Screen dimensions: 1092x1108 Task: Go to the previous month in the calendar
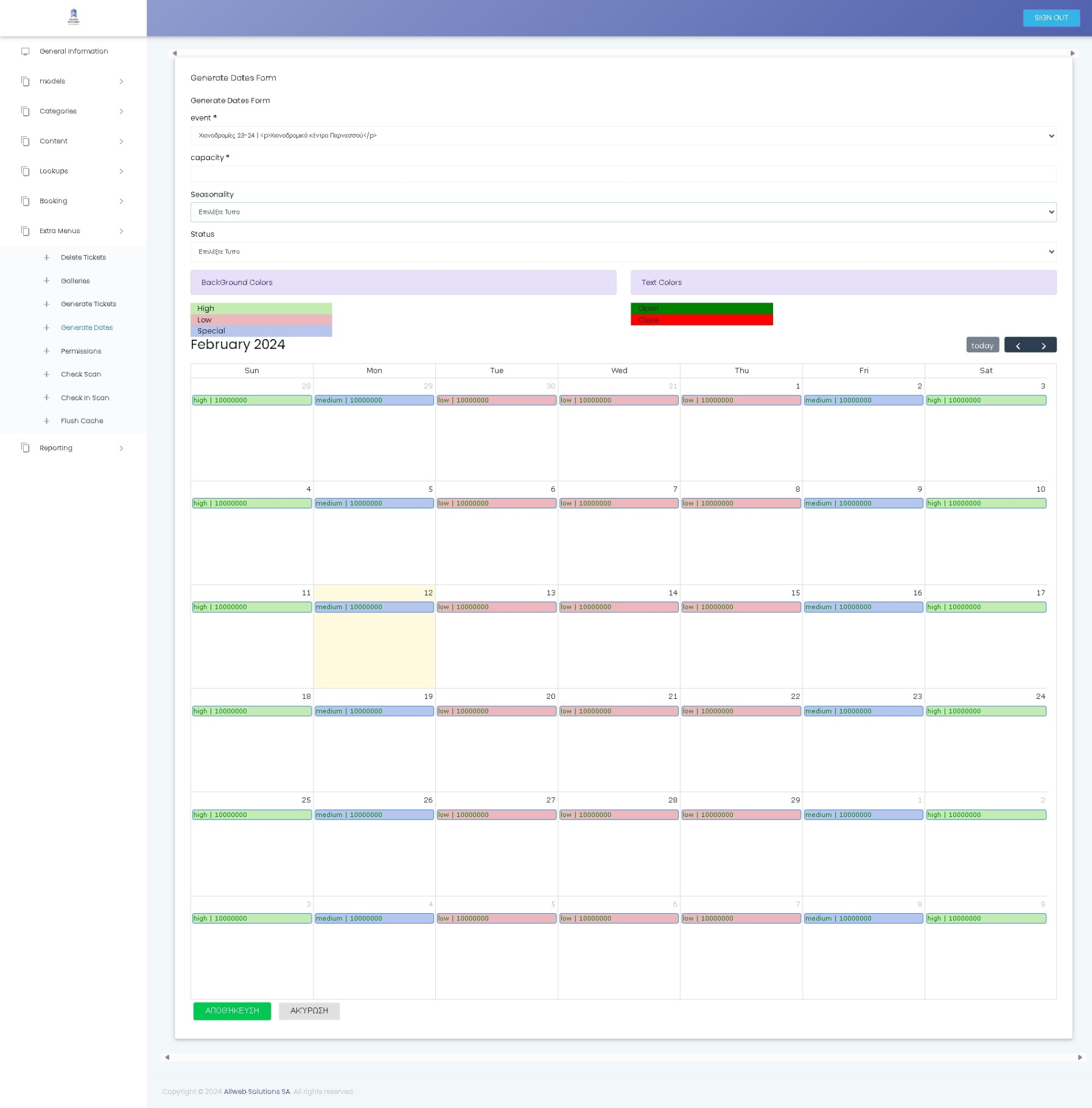(x=1018, y=345)
